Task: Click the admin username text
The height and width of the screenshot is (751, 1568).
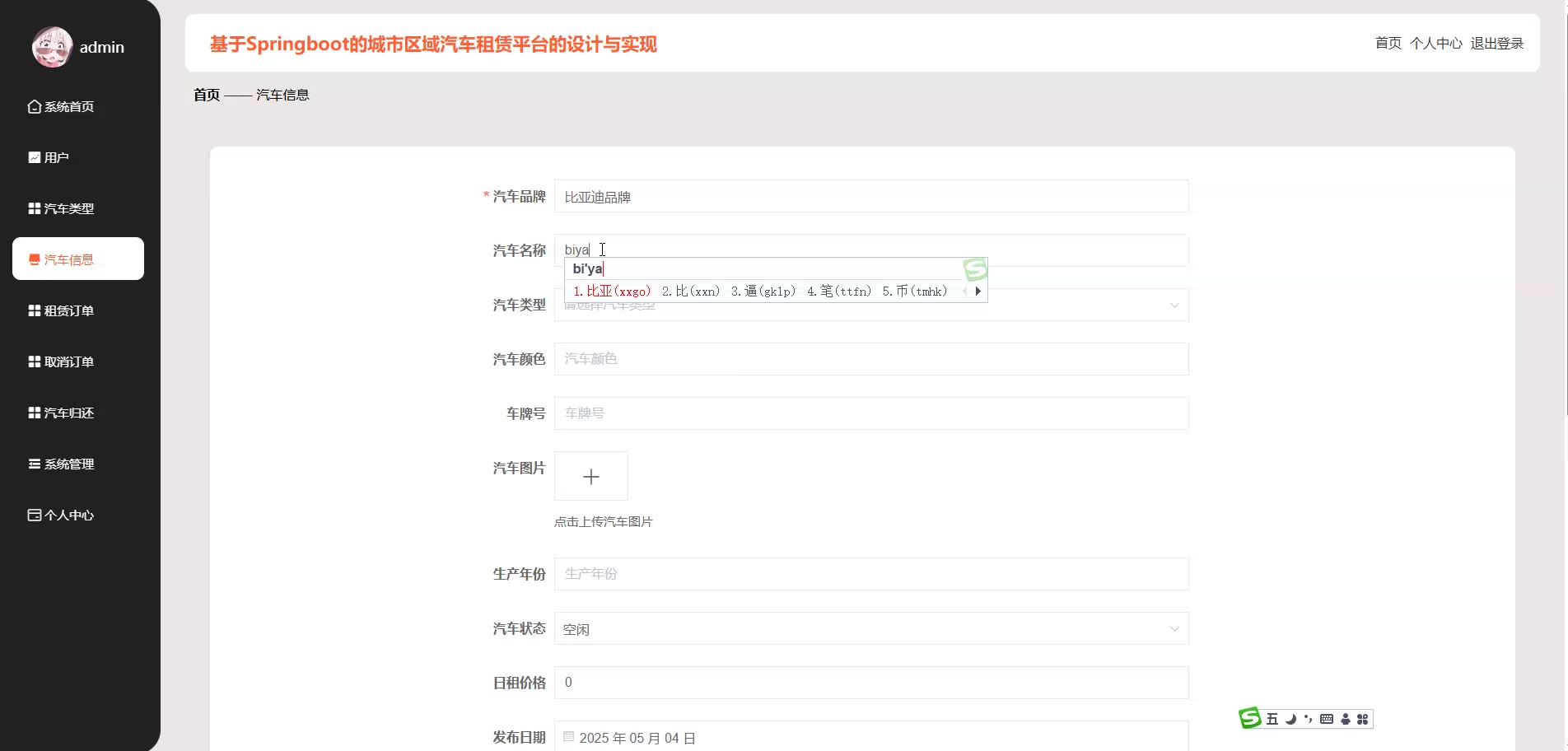Action: click(x=102, y=47)
